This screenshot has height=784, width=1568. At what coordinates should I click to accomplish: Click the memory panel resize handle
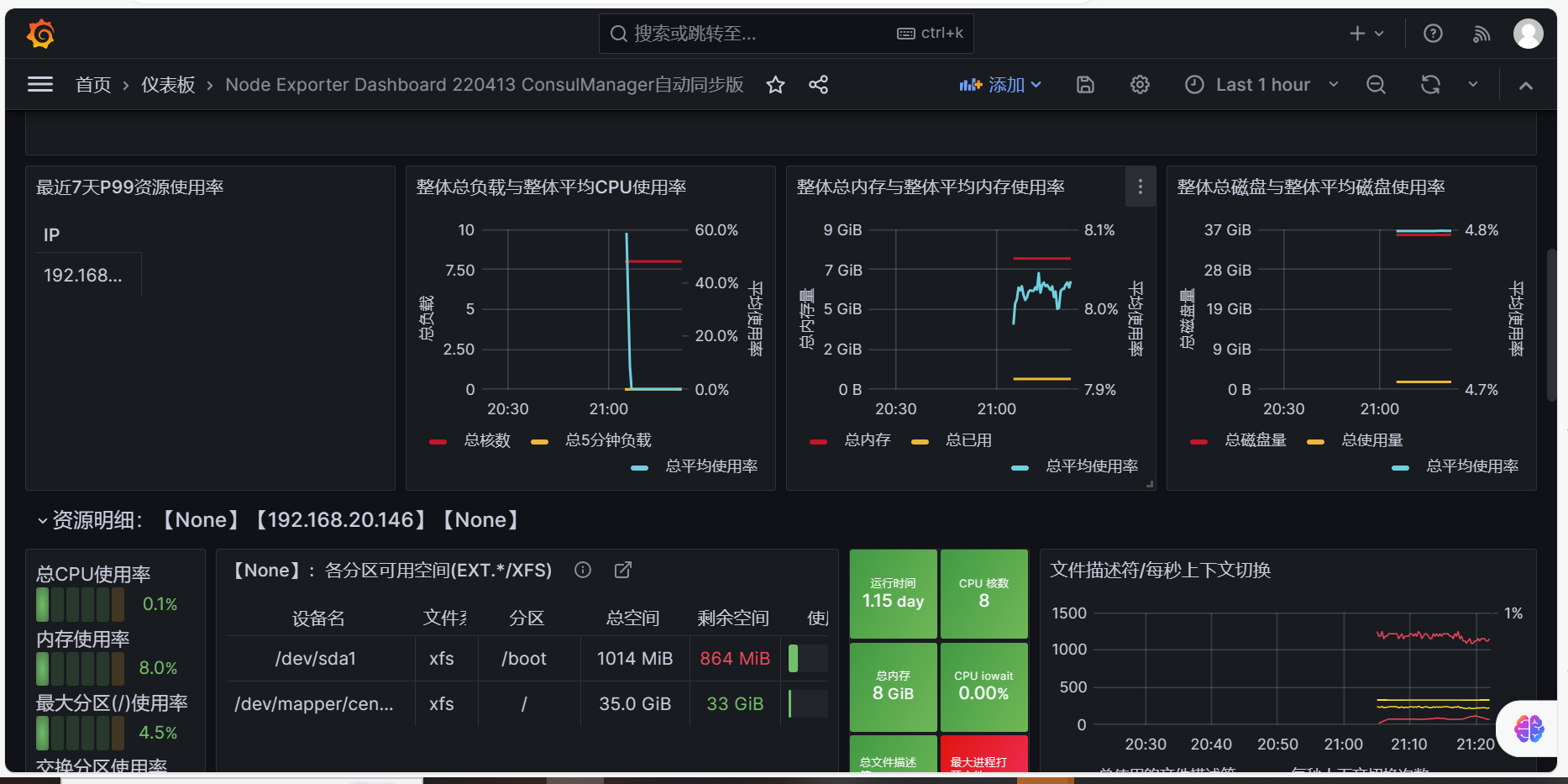click(x=1150, y=484)
